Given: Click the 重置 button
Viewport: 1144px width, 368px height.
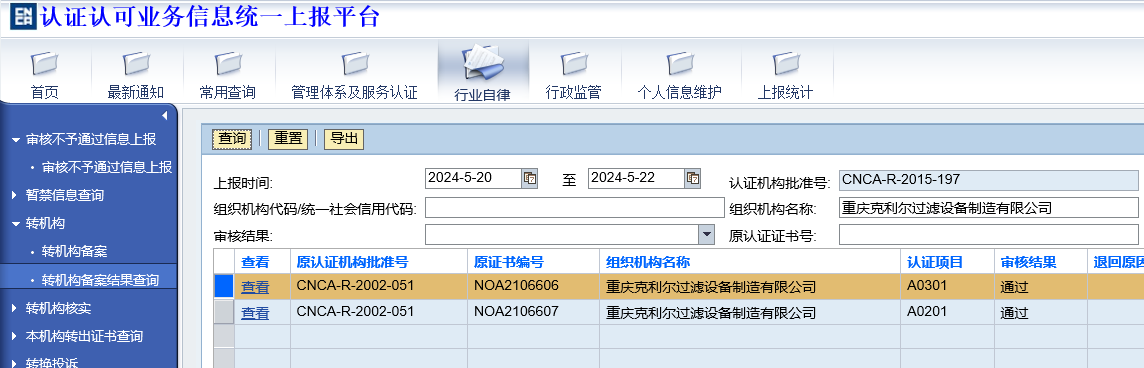Looking at the screenshot, I should (288, 139).
